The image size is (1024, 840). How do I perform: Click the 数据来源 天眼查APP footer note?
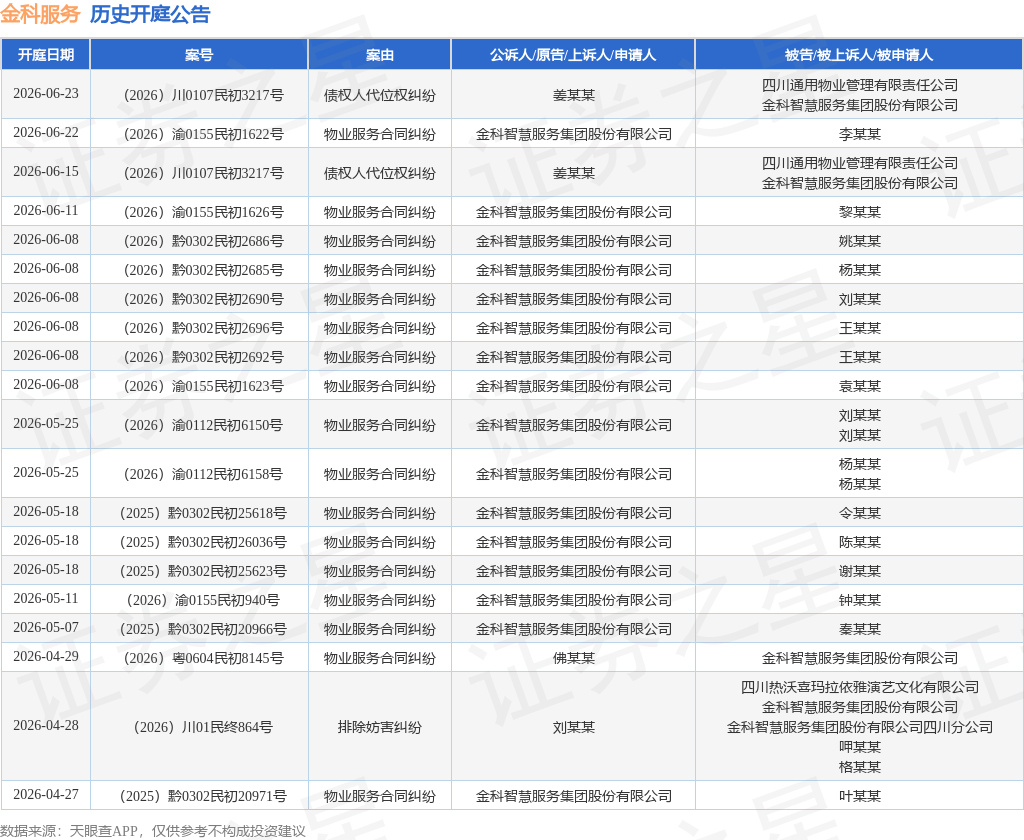click(x=153, y=830)
